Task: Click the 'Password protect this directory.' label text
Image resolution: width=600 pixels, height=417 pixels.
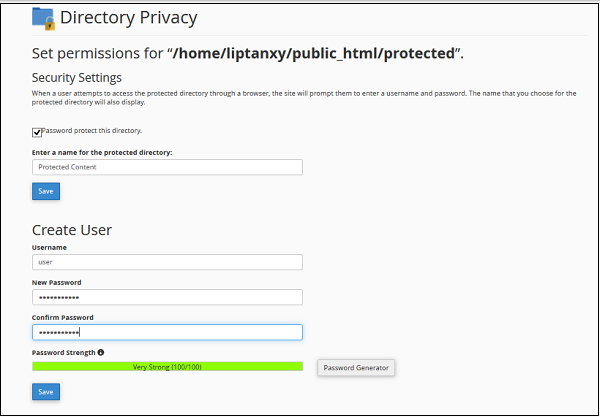Action: (92, 130)
